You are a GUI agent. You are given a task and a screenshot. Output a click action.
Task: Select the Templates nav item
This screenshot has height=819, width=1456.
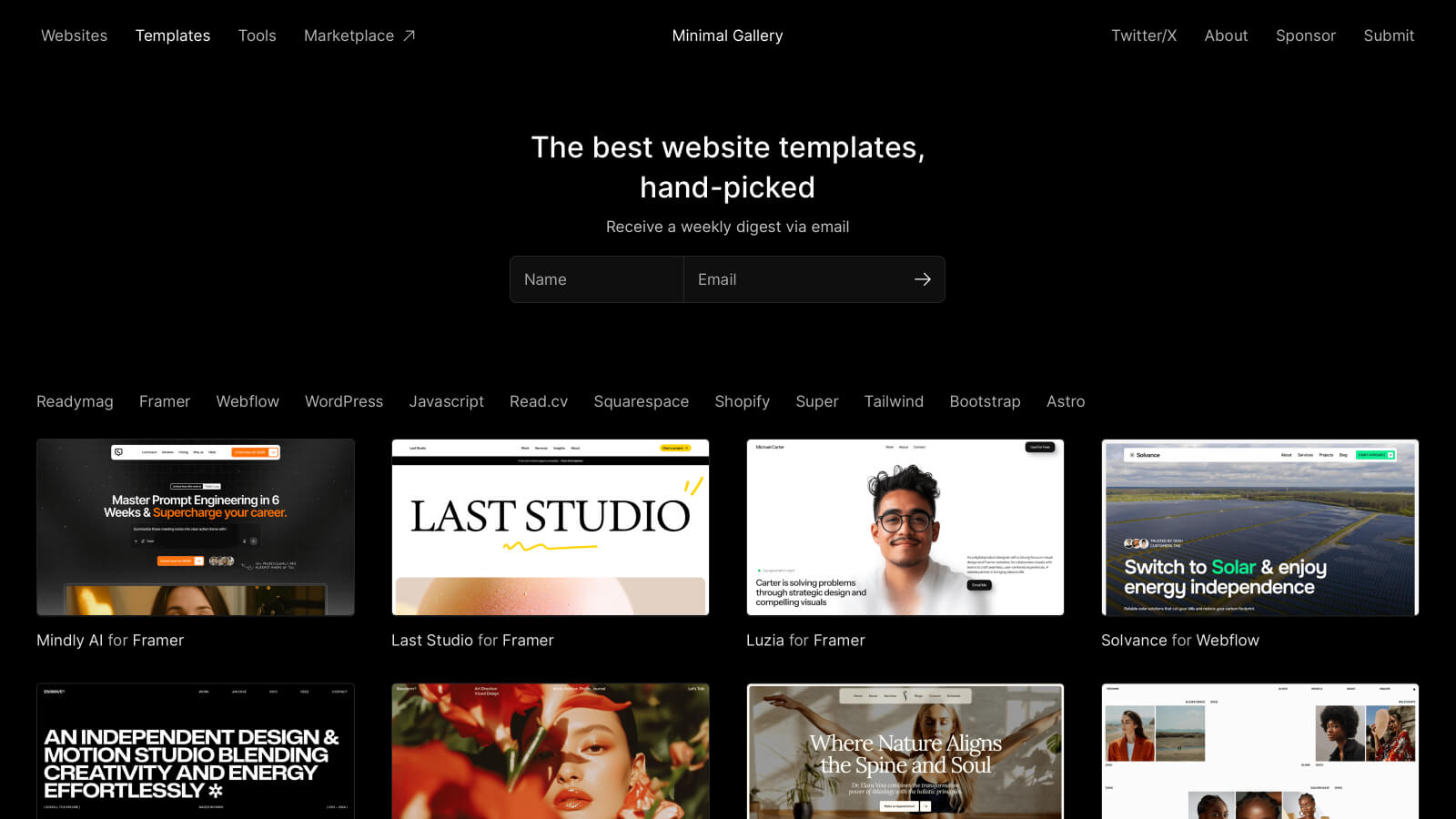pyautogui.click(x=173, y=35)
